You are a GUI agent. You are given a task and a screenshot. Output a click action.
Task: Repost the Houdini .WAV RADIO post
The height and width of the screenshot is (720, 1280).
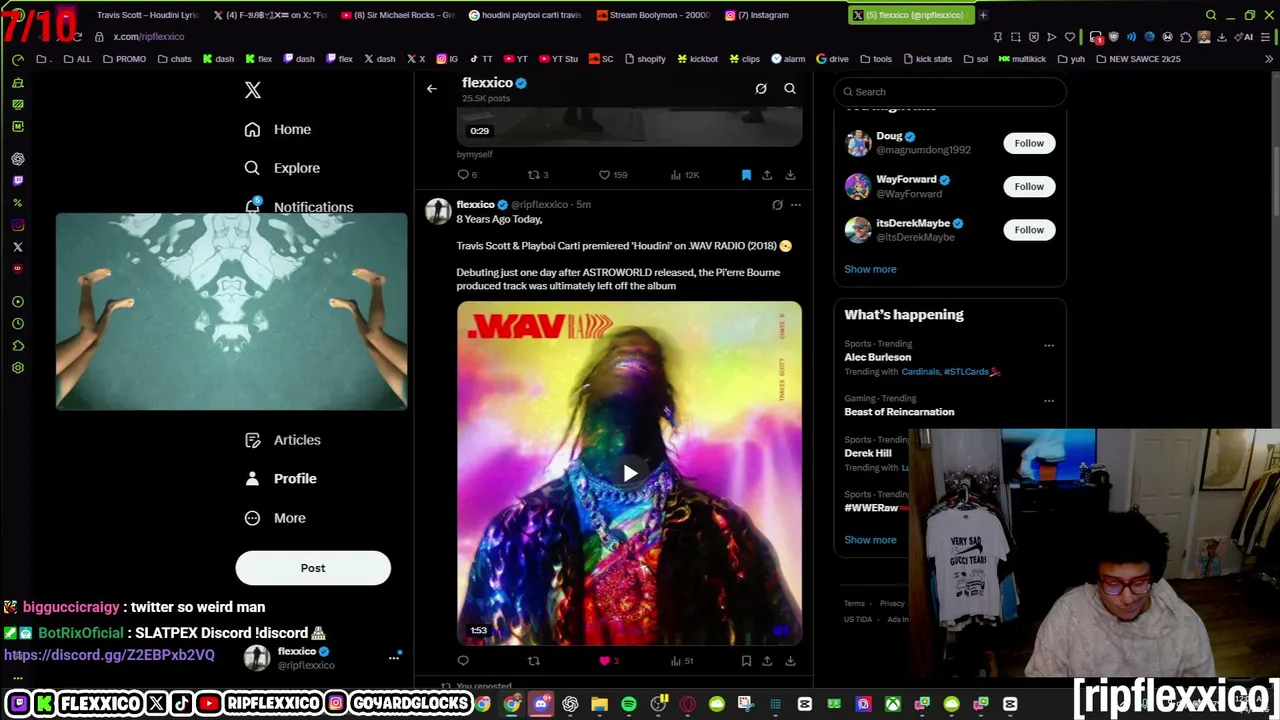534,661
